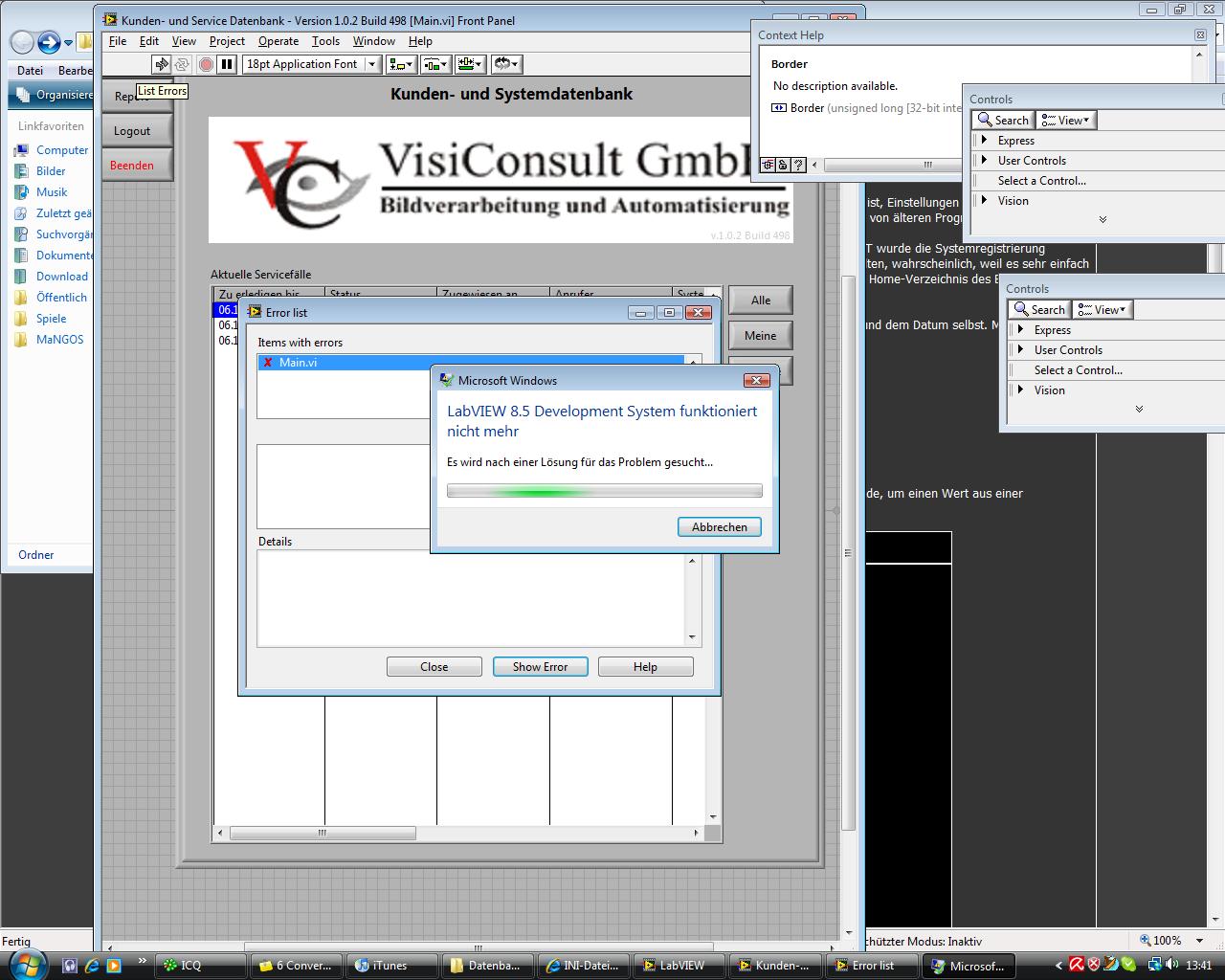
Task: Open the Tools menu
Action: click(325, 41)
